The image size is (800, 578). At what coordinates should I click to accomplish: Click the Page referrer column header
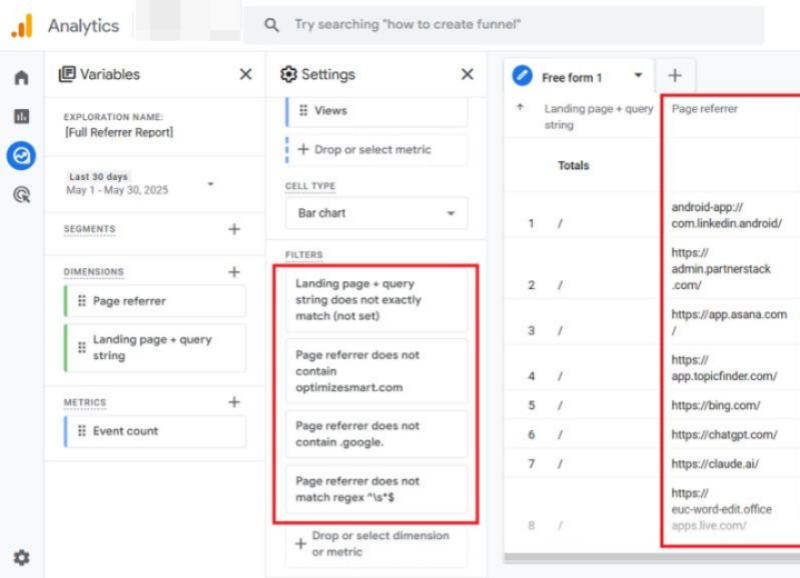[x=705, y=109]
